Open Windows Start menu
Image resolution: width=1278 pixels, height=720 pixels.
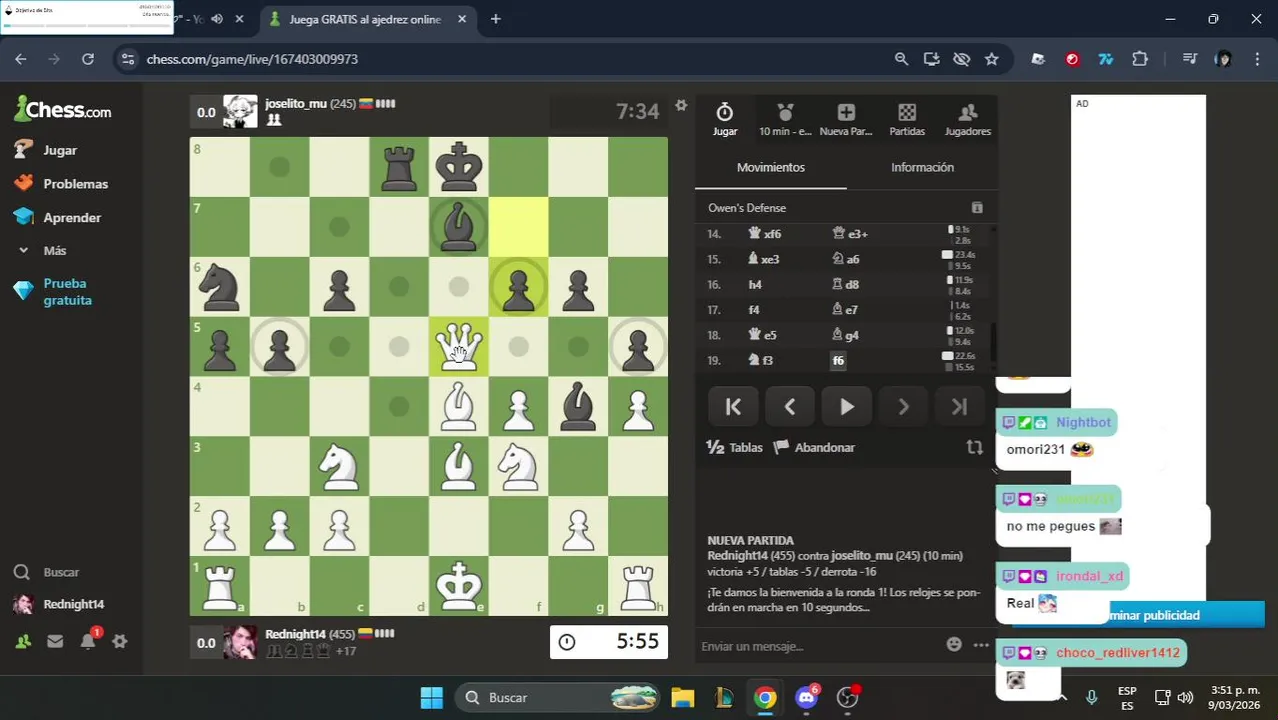431,697
